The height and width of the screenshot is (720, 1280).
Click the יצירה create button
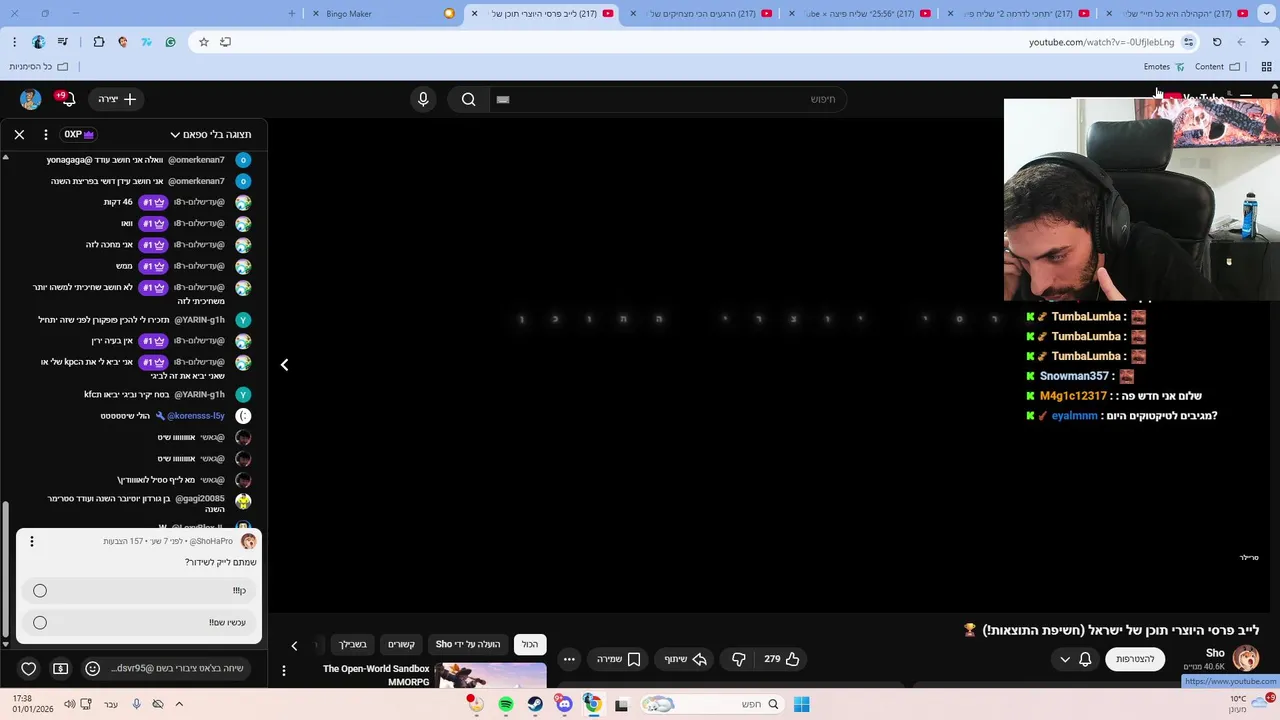(x=118, y=99)
